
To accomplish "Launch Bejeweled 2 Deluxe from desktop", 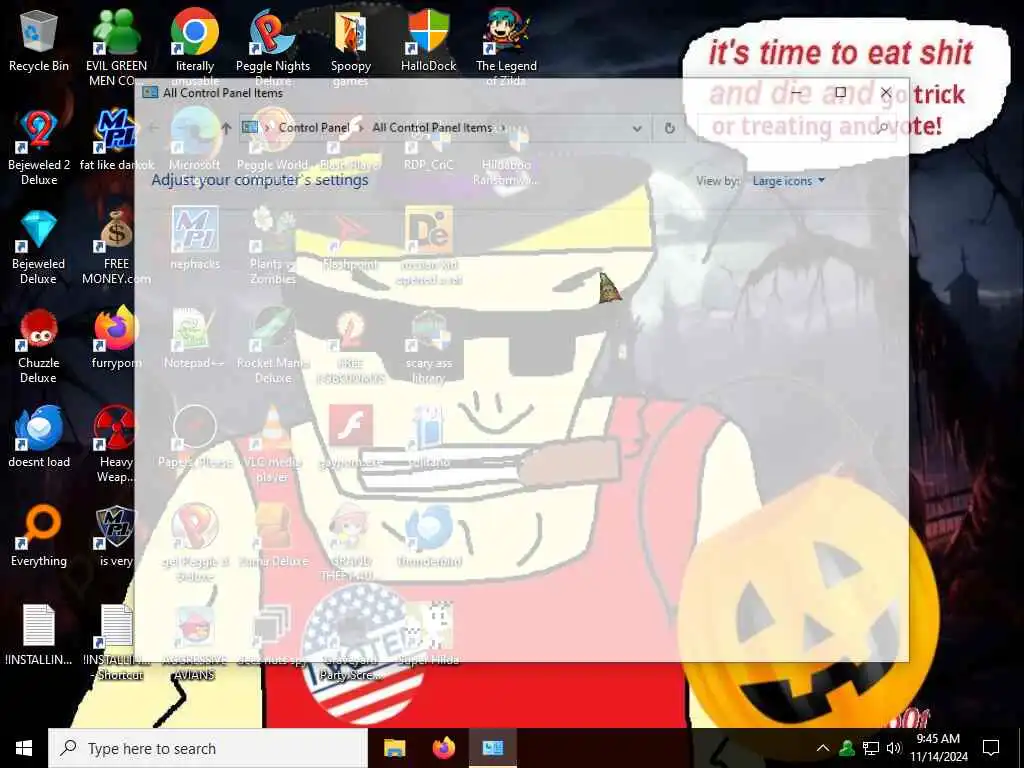I will point(39,148).
